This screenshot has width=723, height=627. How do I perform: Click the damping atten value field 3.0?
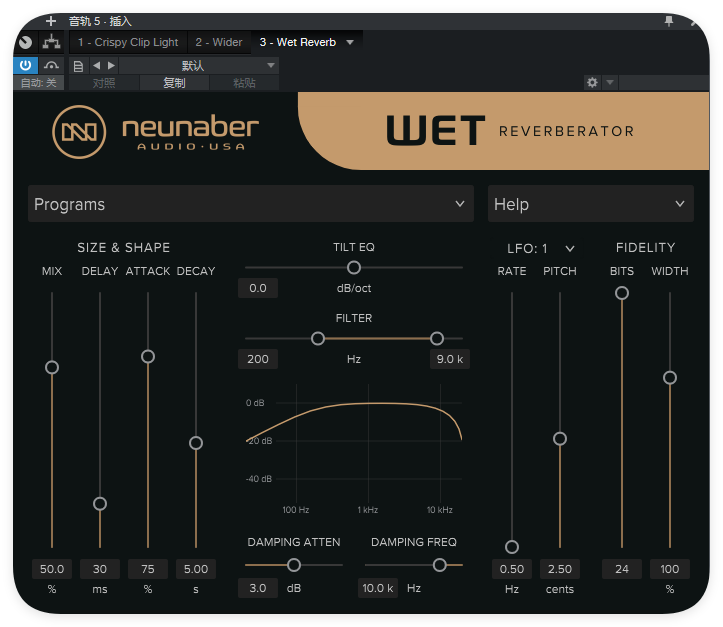point(258,588)
